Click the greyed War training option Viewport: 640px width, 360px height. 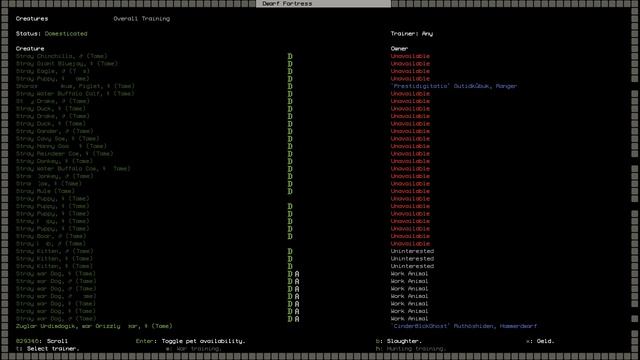pyautogui.click(x=193, y=349)
